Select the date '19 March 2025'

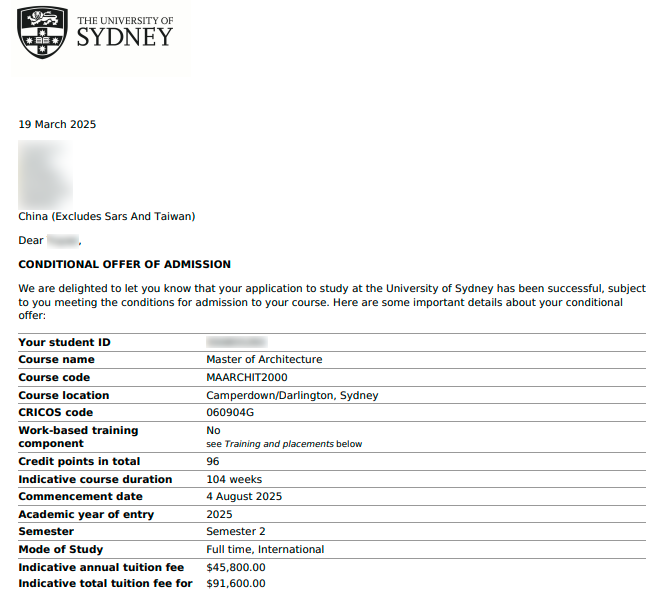57,124
